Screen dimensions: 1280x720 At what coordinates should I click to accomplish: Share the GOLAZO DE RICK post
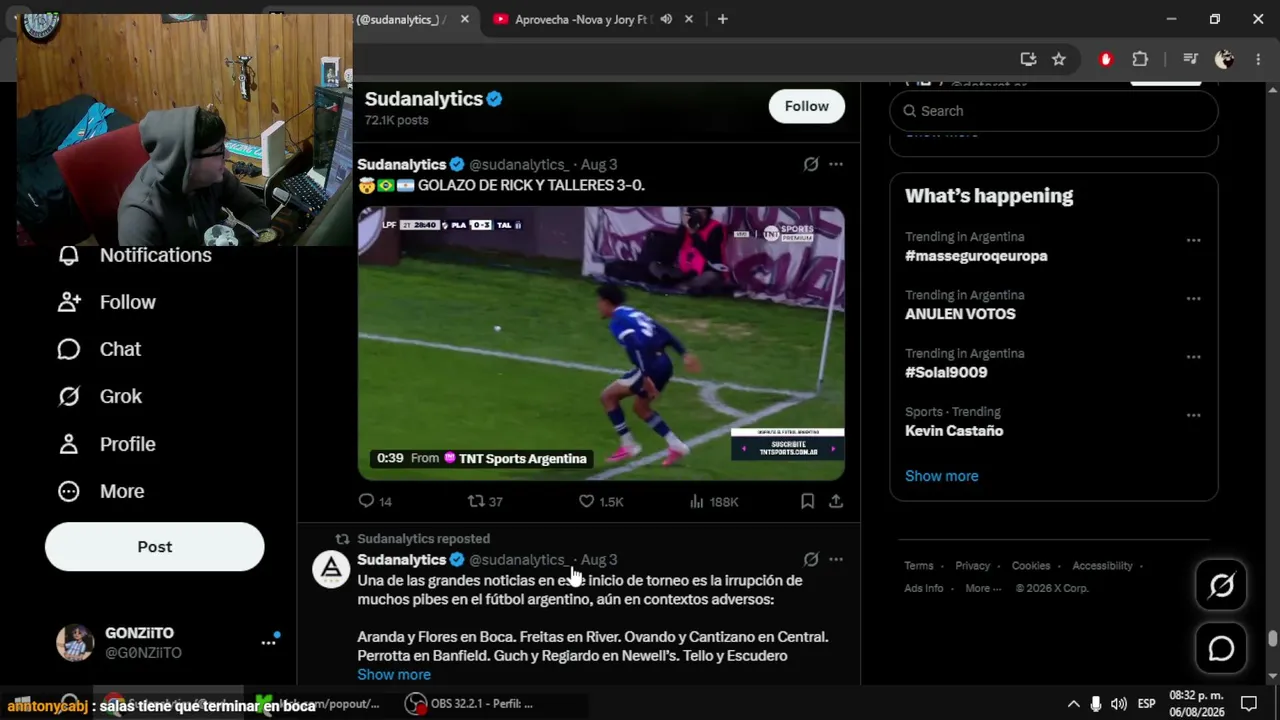[836, 501]
